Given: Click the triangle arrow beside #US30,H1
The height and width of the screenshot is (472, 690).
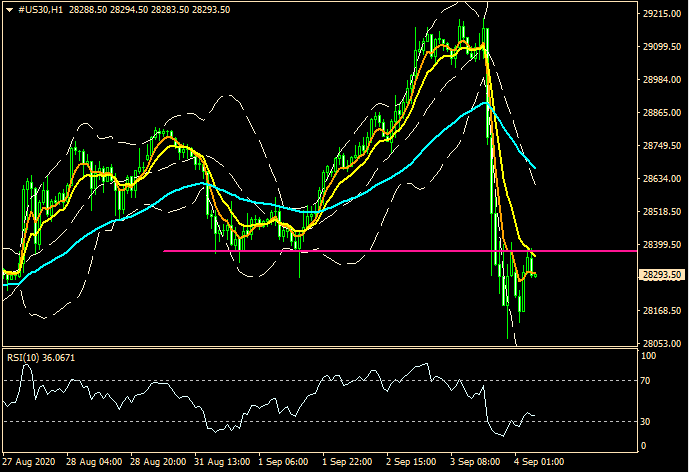Looking at the screenshot, I should pyautogui.click(x=9, y=9).
